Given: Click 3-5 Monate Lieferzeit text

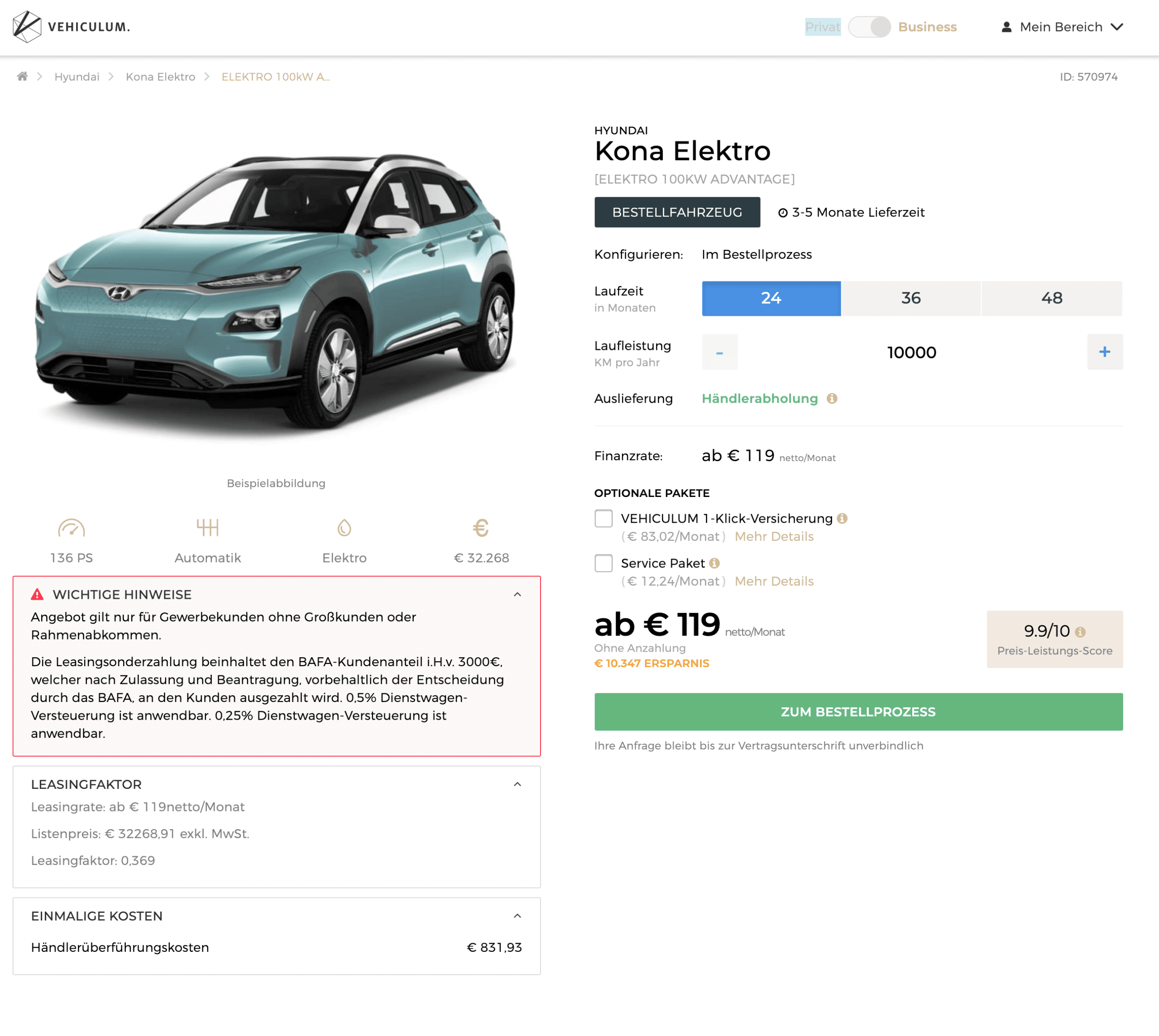Looking at the screenshot, I should [858, 212].
